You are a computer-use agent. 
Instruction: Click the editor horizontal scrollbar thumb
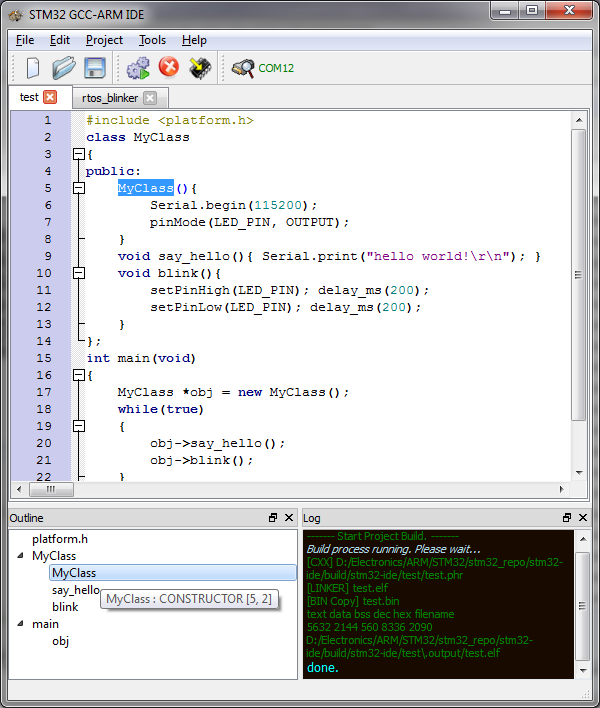tap(51, 489)
